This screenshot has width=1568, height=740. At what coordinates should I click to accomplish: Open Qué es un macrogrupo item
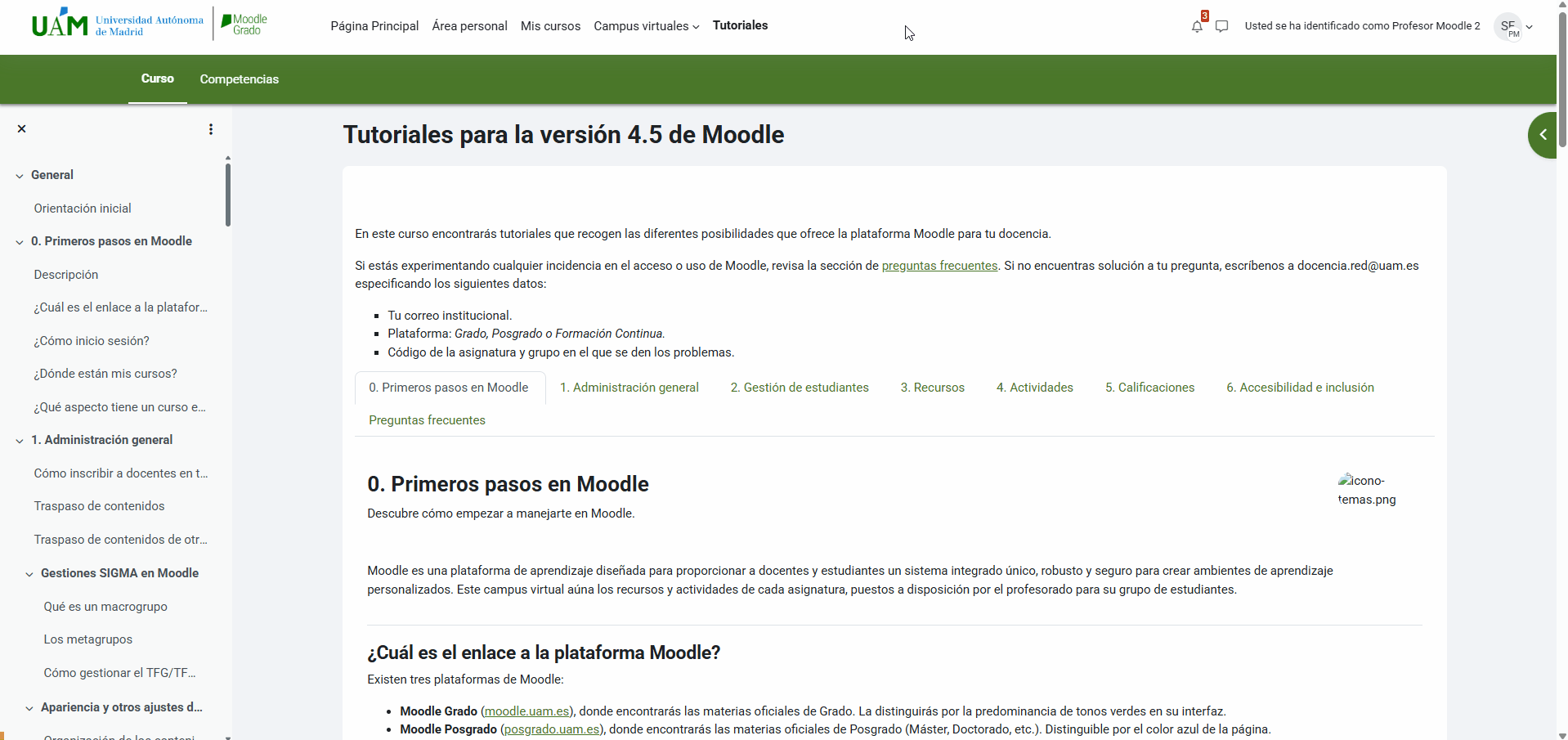click(x=105, y=607)
